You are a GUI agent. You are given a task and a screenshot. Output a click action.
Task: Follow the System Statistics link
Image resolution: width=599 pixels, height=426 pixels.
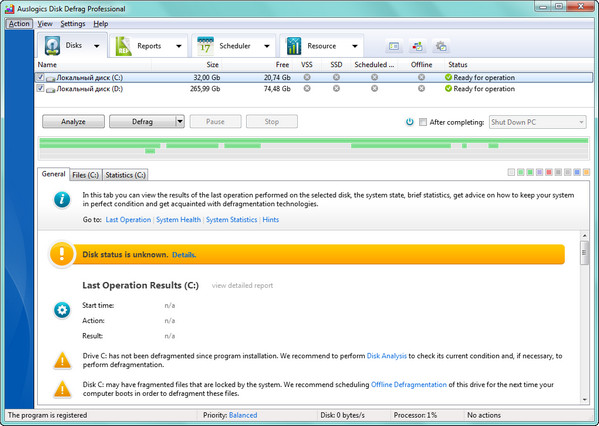(x=232, y=220)
